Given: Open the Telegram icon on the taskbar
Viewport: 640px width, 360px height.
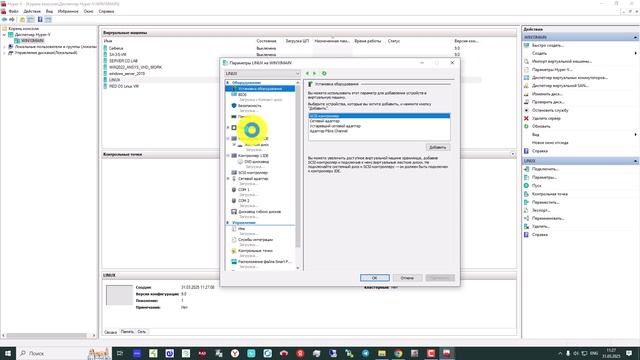Looking at the screenshot, I should pos(365,353).
